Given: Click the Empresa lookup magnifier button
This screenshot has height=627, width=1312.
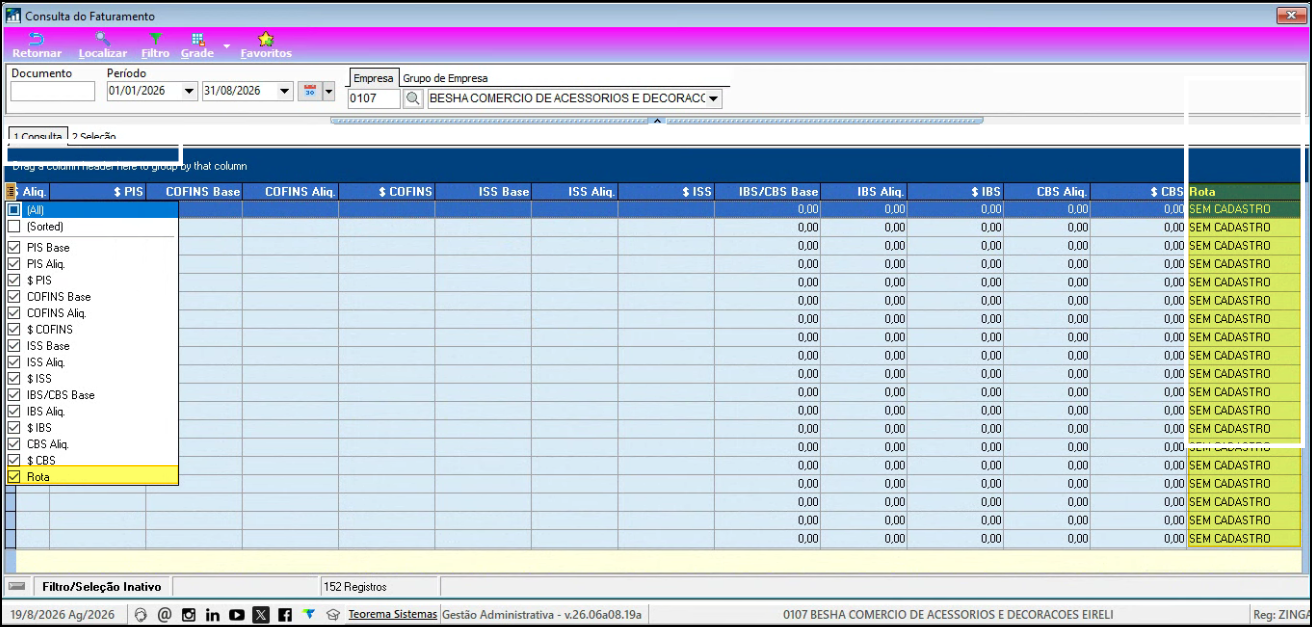Looking at the screenshot, I should click(x=413, y=98).
